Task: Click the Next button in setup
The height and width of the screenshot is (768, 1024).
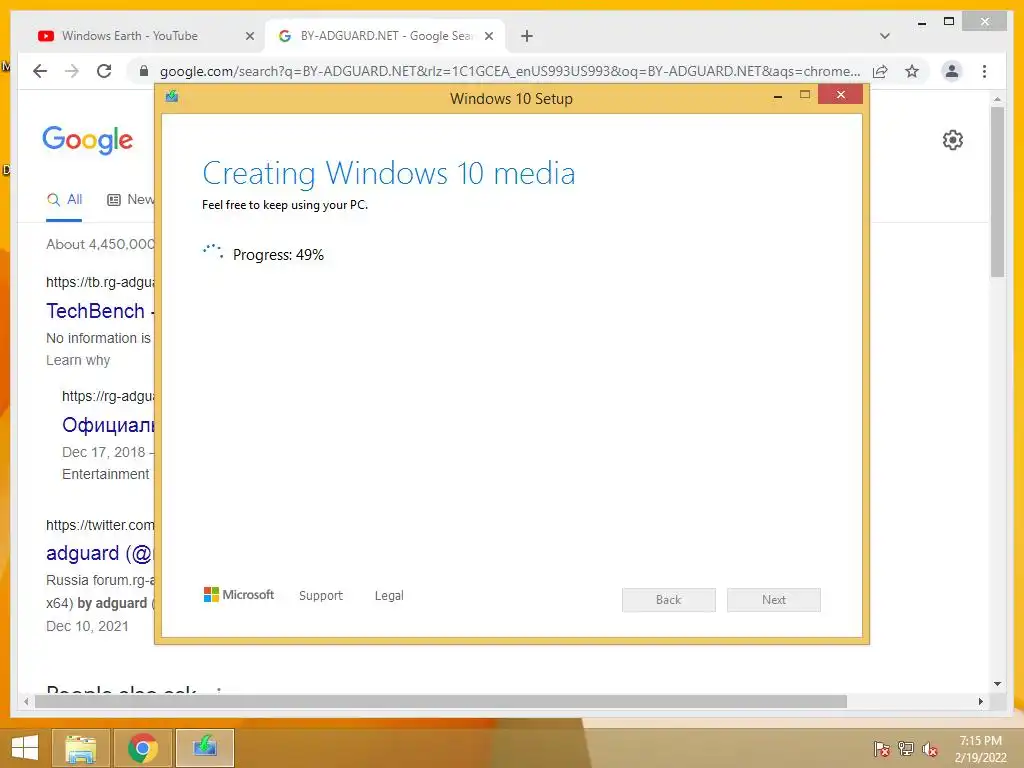Action: [774, 600]
